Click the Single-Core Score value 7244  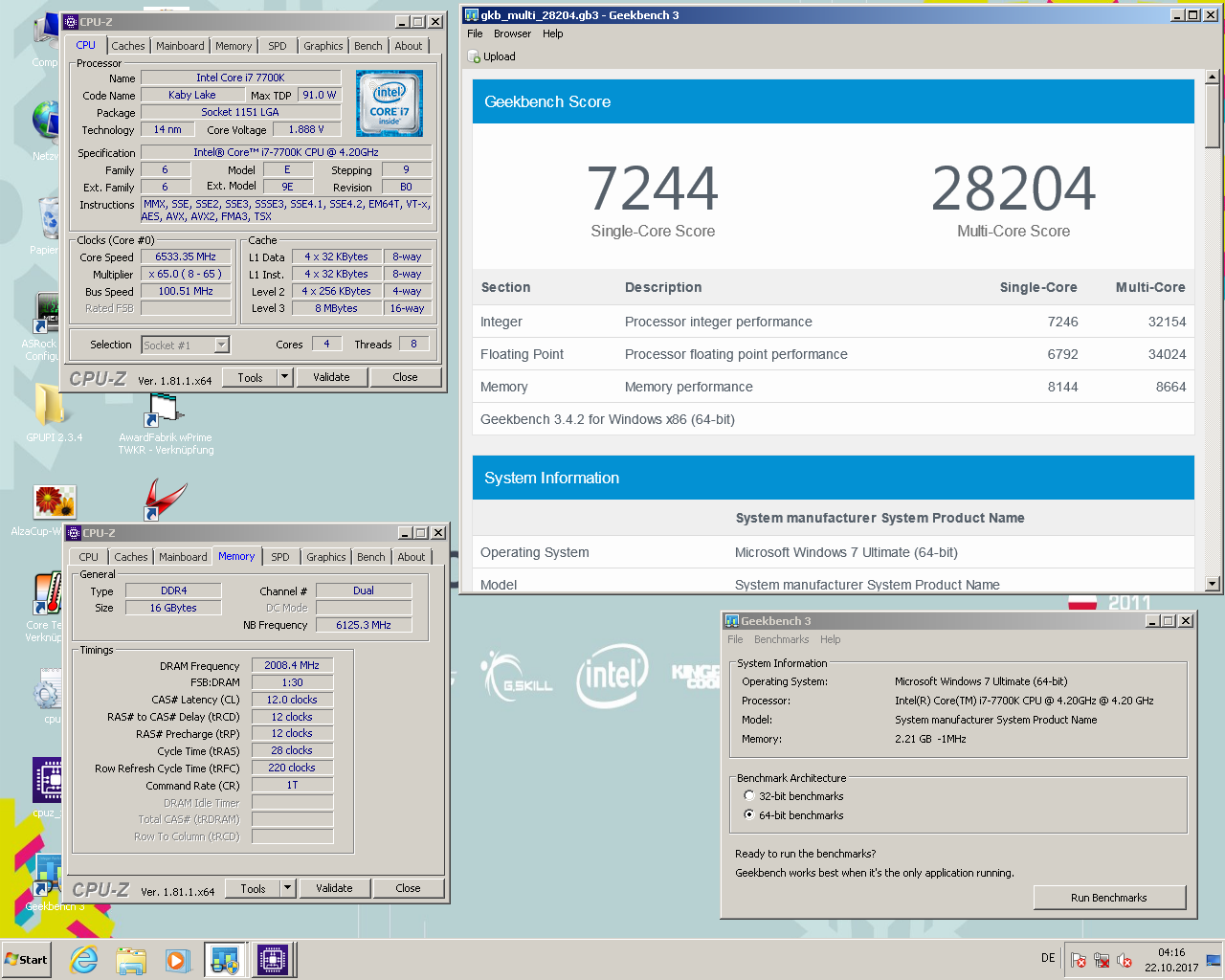653,189
